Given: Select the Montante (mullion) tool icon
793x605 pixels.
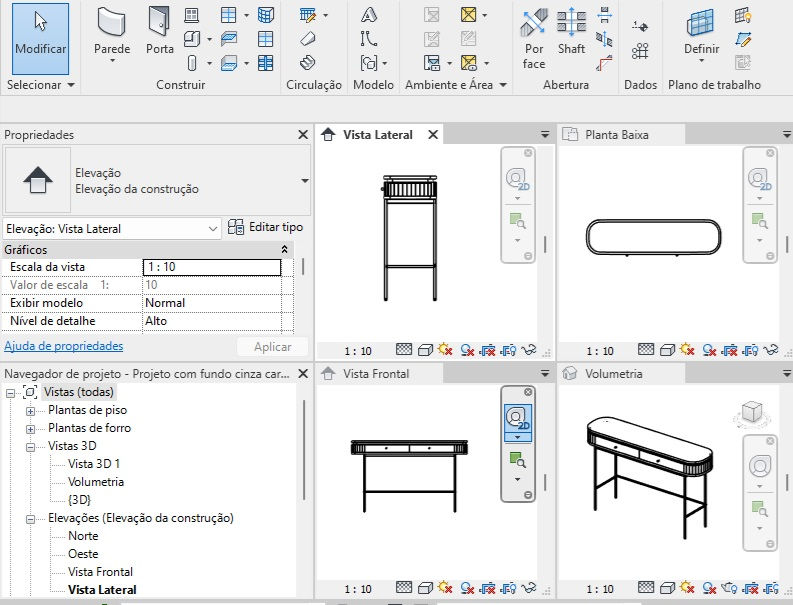Looking at the screenshot, I should pyautogui.click(x=266, y=63).
